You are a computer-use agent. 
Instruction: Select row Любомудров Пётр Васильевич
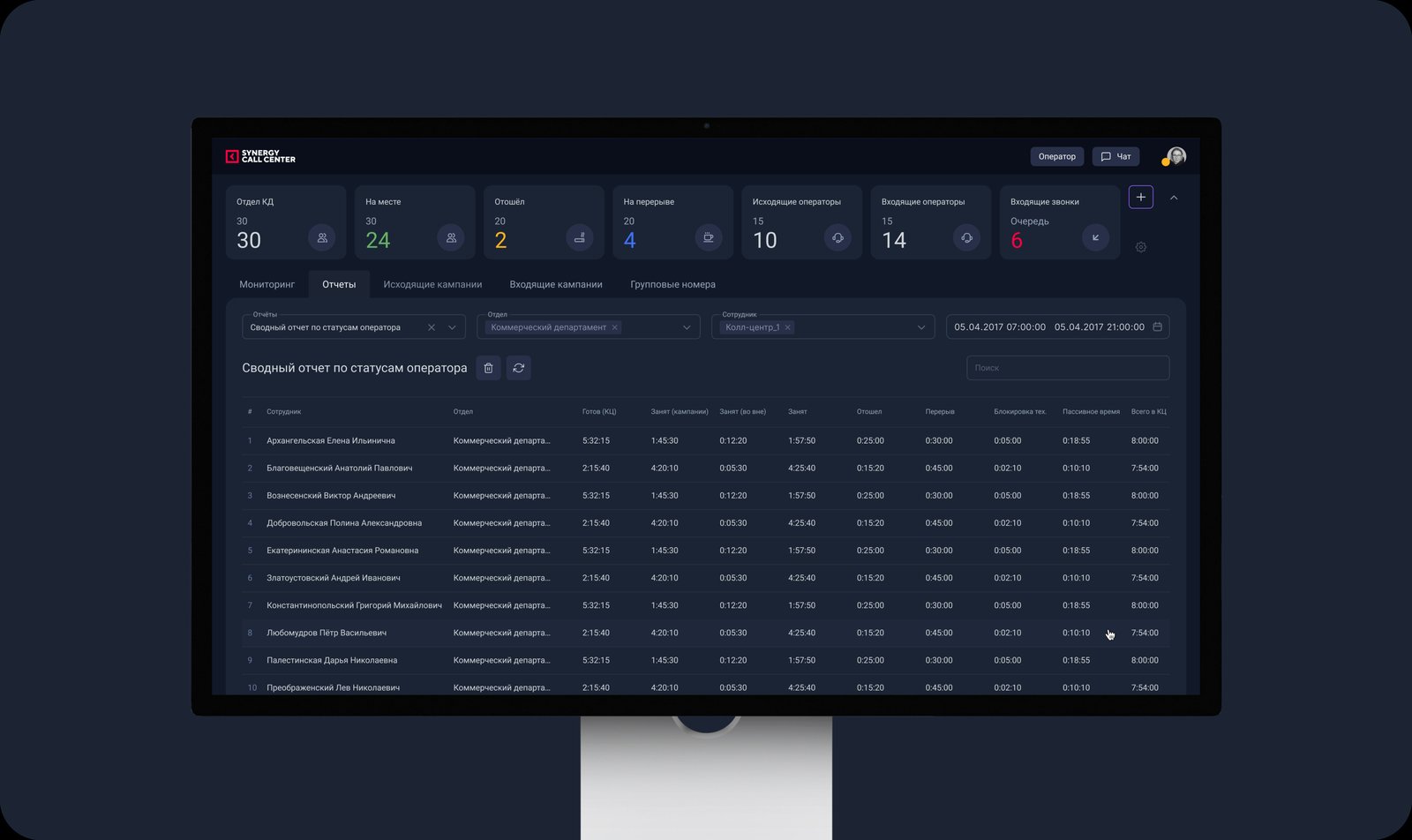706,633
